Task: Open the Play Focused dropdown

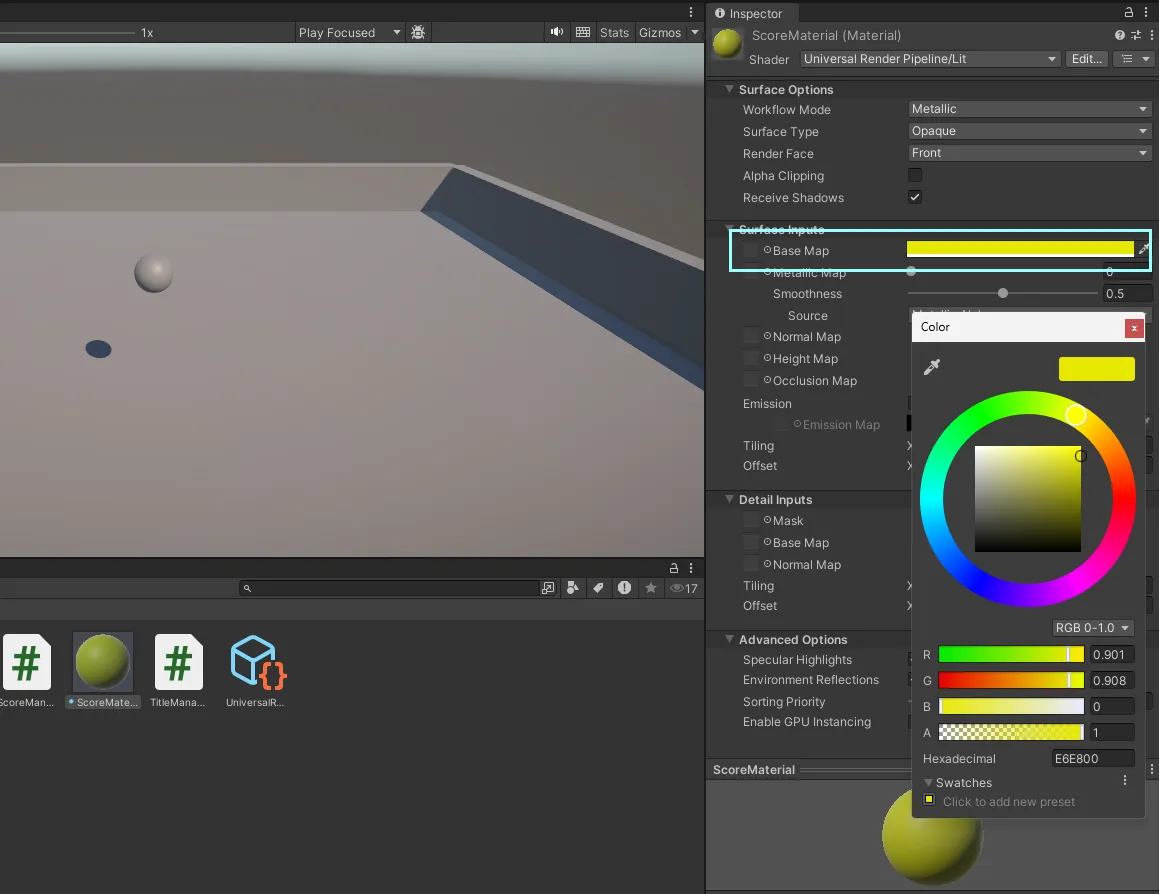Action: tap(349, 32)
